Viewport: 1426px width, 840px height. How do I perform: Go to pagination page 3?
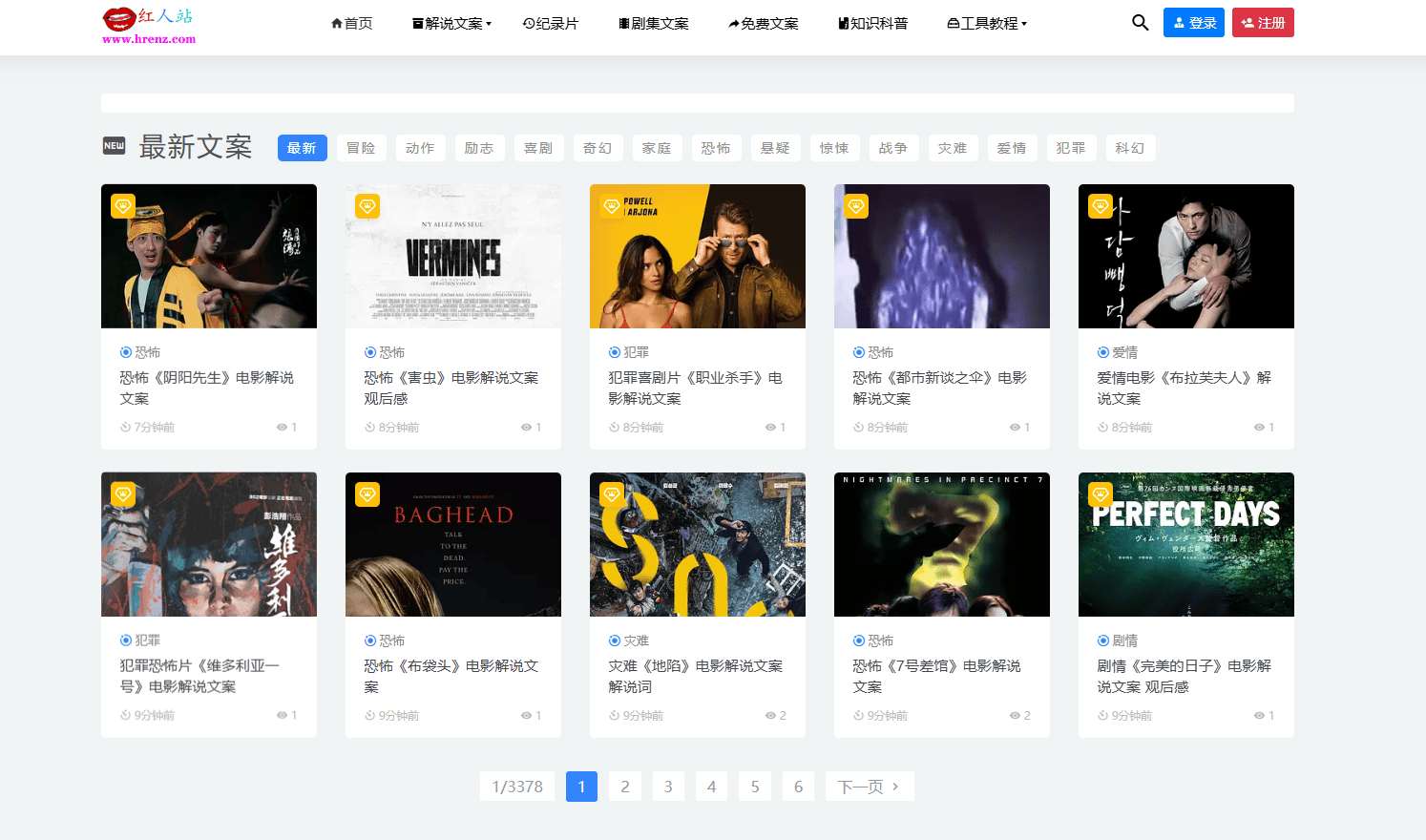pos(668,787)
